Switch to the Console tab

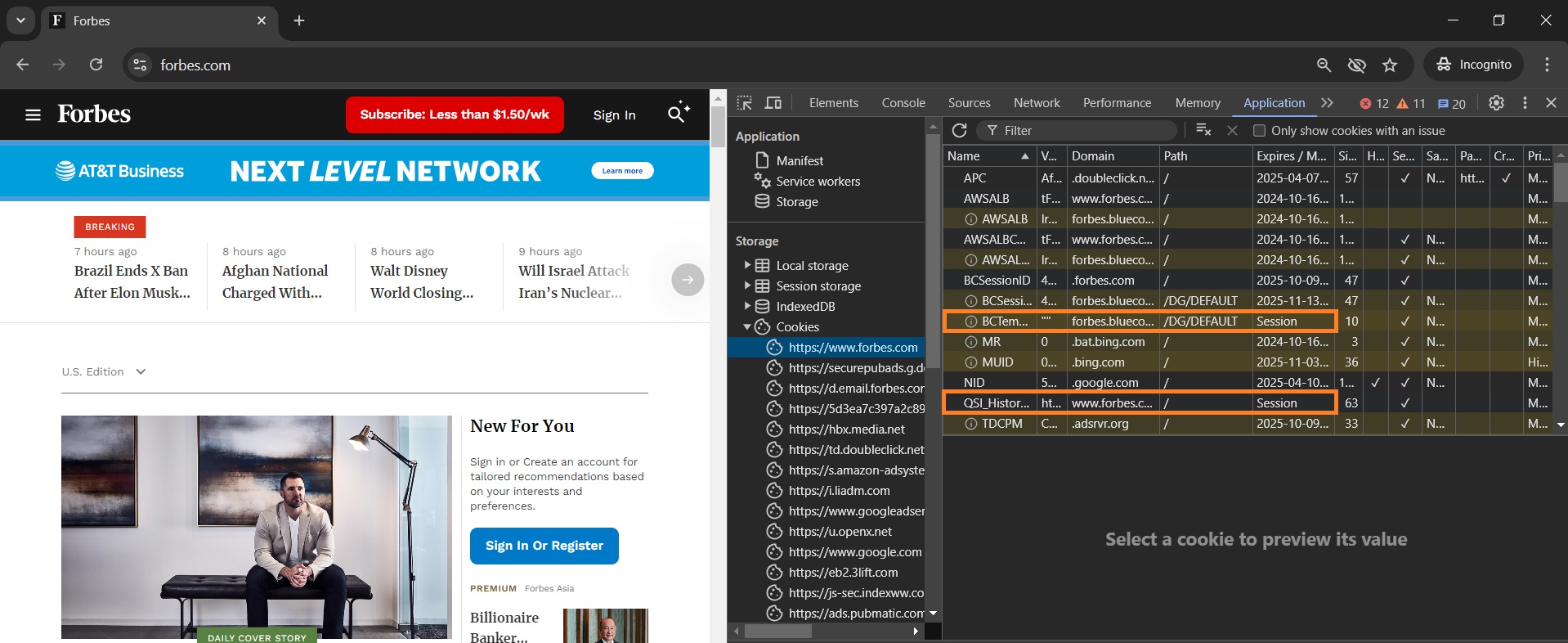click(903, 103)
